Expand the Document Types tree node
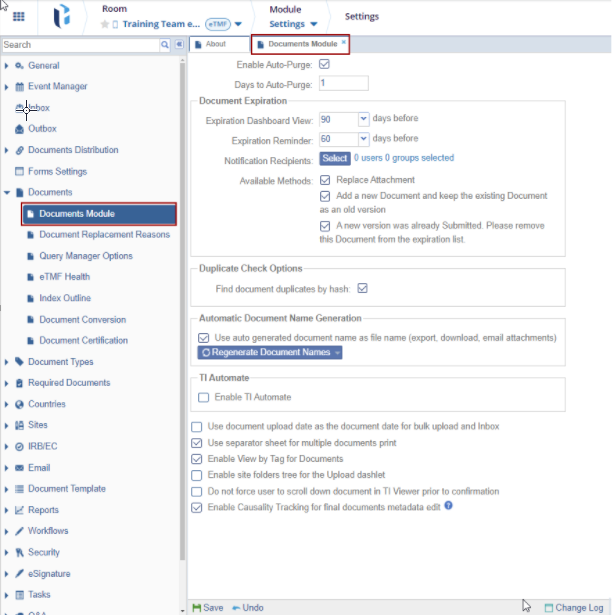The height and width of the screenshot is (615, 612). coord(7,362)
